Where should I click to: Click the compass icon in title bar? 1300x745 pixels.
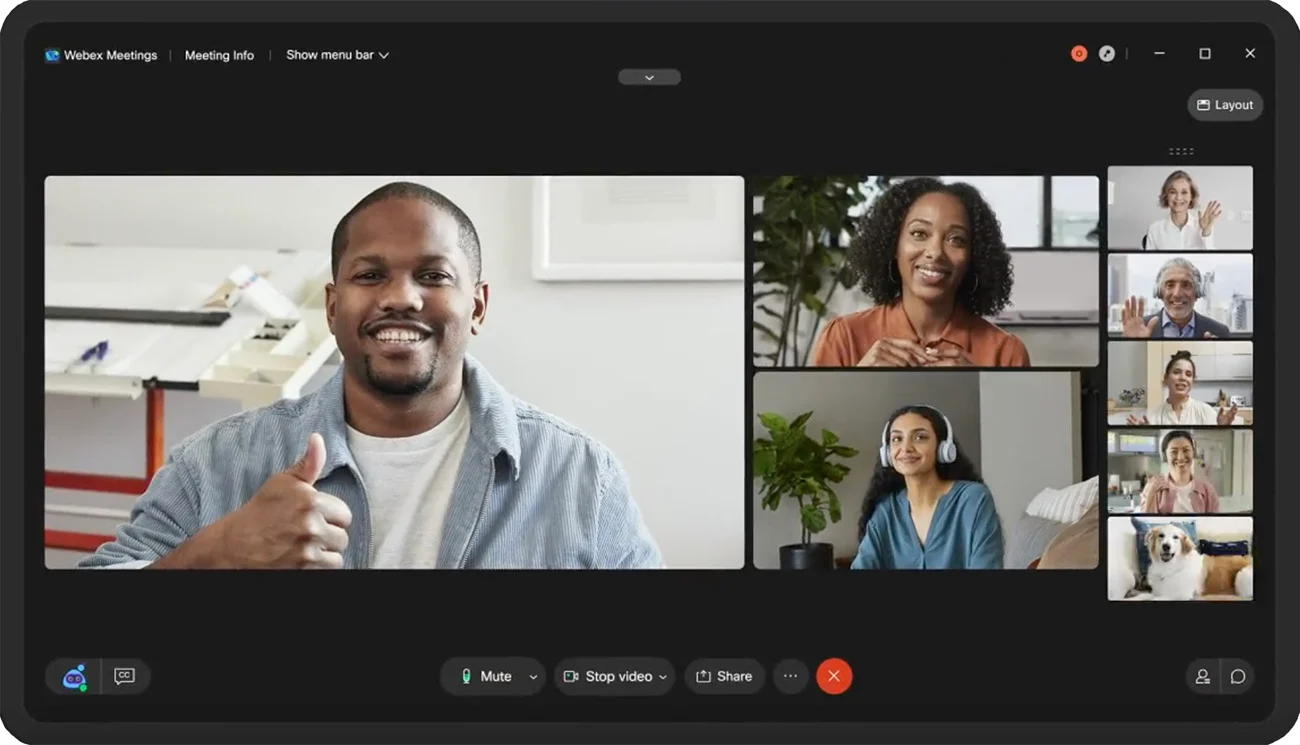1107,54
